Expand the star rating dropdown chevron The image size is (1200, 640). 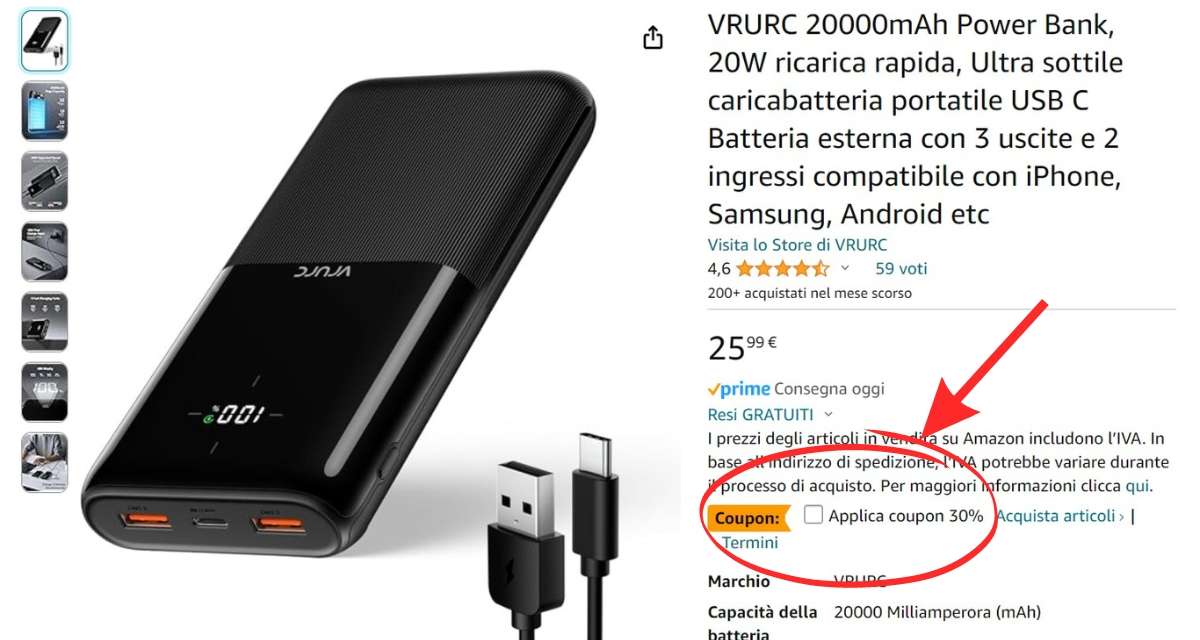(x=845, y=268)
